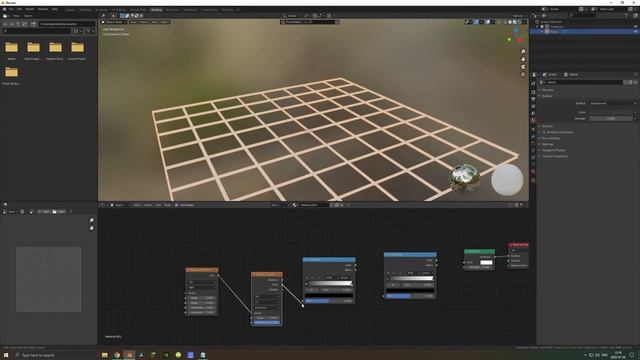This screenshot has height=360, width=640.
Task: Click the Open button in image editor
Action: [x=59, y=211]
